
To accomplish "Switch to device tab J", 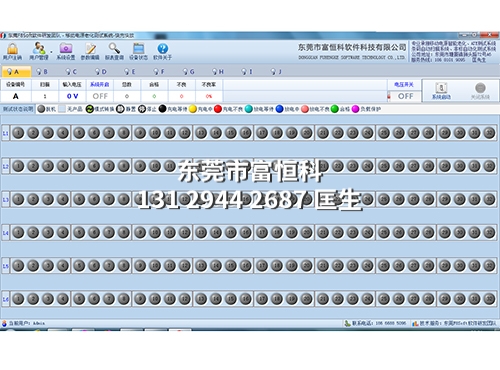I will tap(276, 72).
